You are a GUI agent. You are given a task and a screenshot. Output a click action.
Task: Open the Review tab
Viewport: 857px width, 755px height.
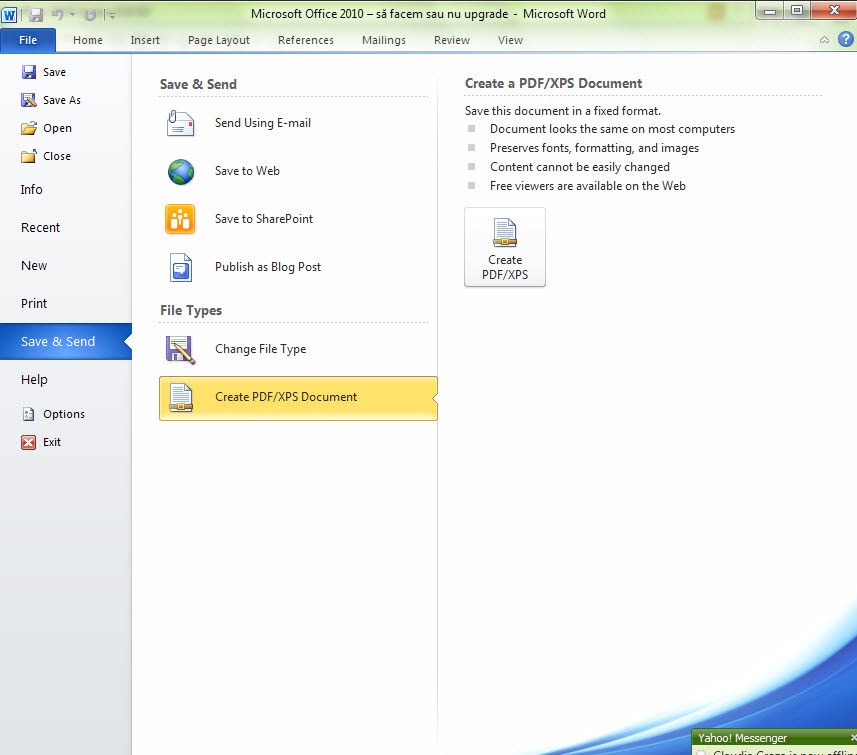coord(451,40)
